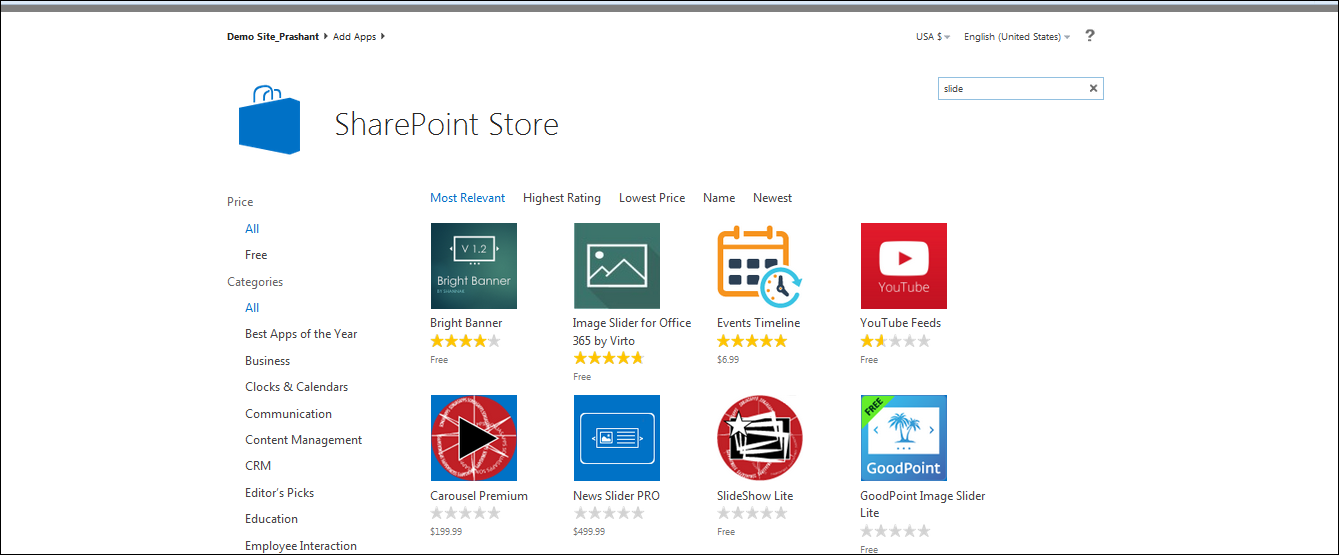Image resolution: width=1339 pixels, height=555 pixels.
Task: Click the Image Slider Virto star rating
Action: click(x=608, y=358)
